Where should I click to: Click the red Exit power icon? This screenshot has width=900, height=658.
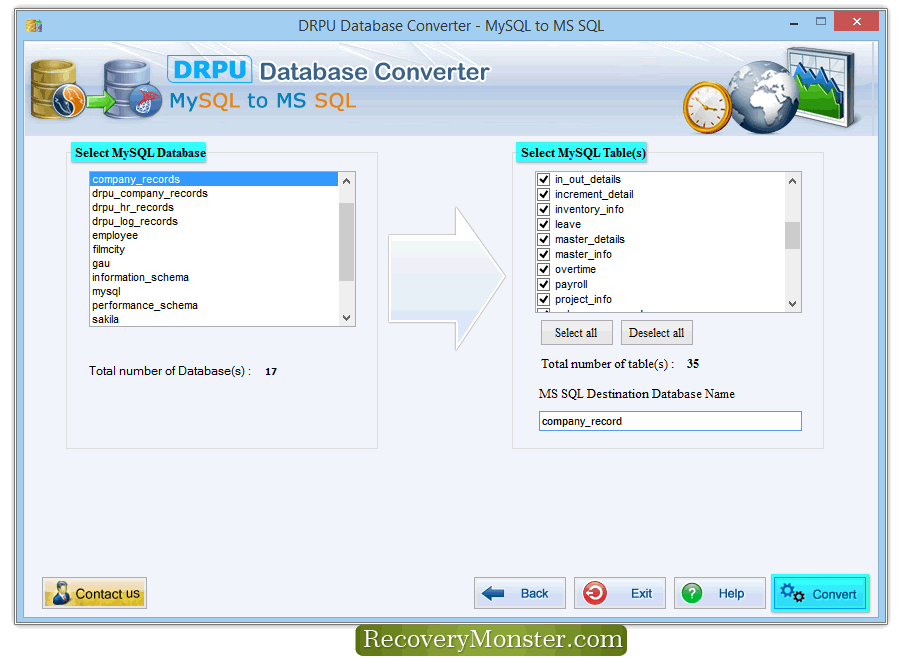(x=595, y=593)
